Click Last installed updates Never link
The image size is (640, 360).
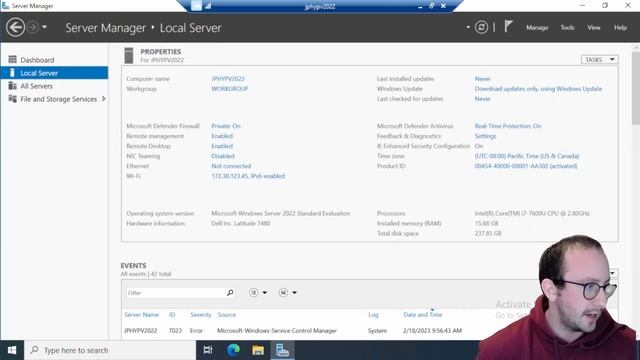[x=482, y=79]
